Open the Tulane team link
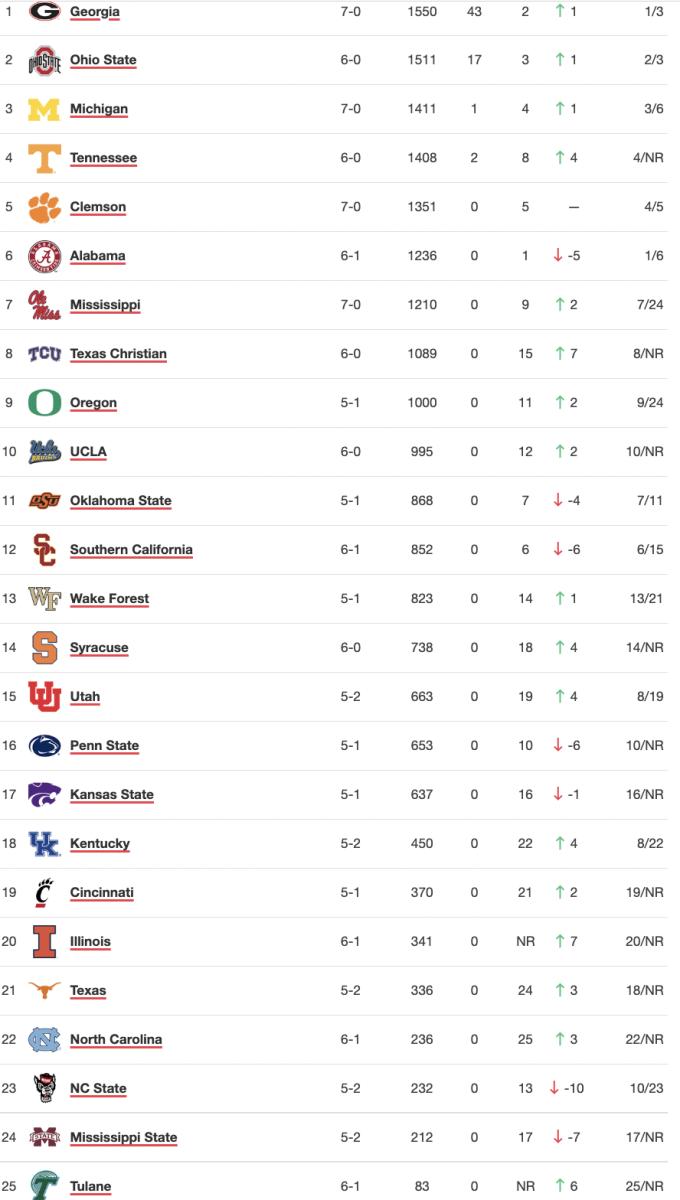Screen dimensions: 680x1200 (90, 1187)
